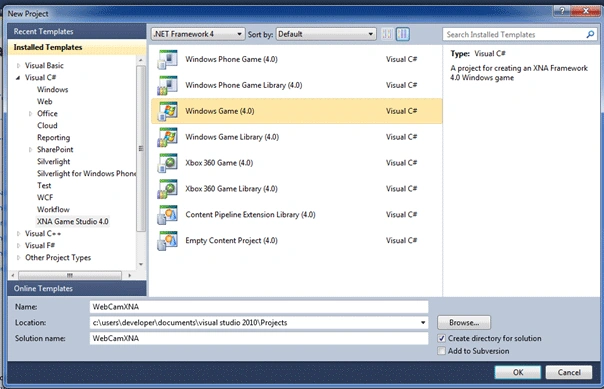The image size is (604, 389).
Task: Click the search magnifier icon
Action: click(590, 34)
